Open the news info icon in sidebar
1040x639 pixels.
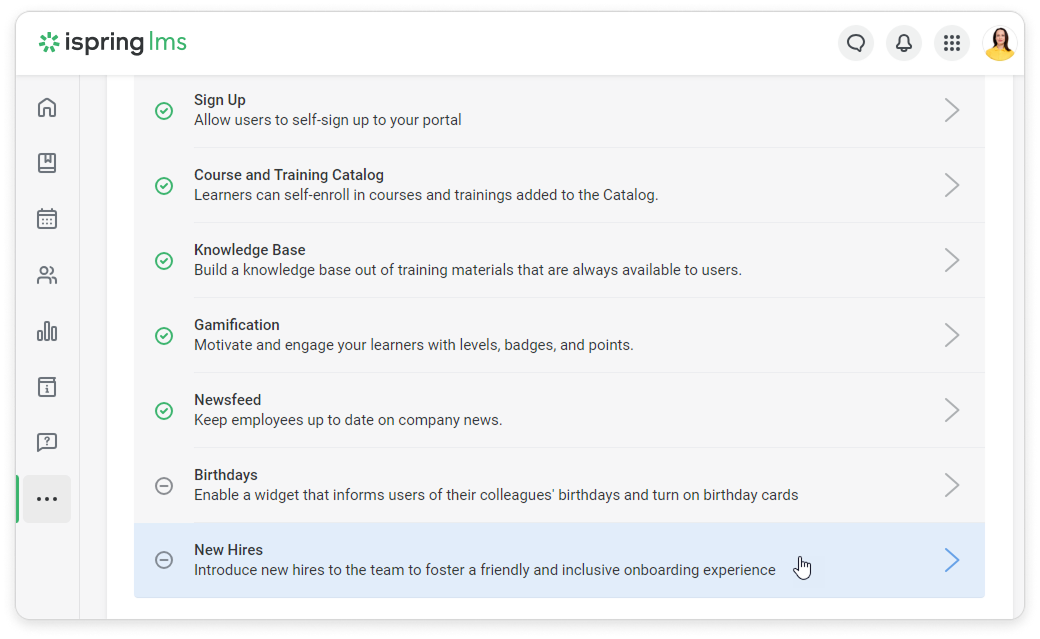(x=47, y=387)
